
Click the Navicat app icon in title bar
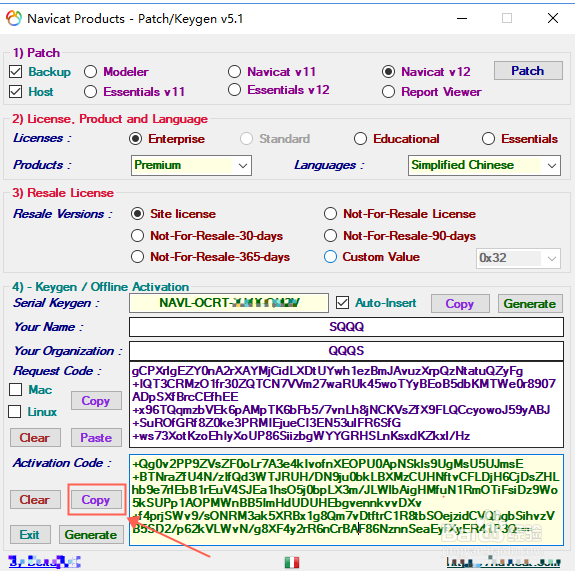point(14,18)
